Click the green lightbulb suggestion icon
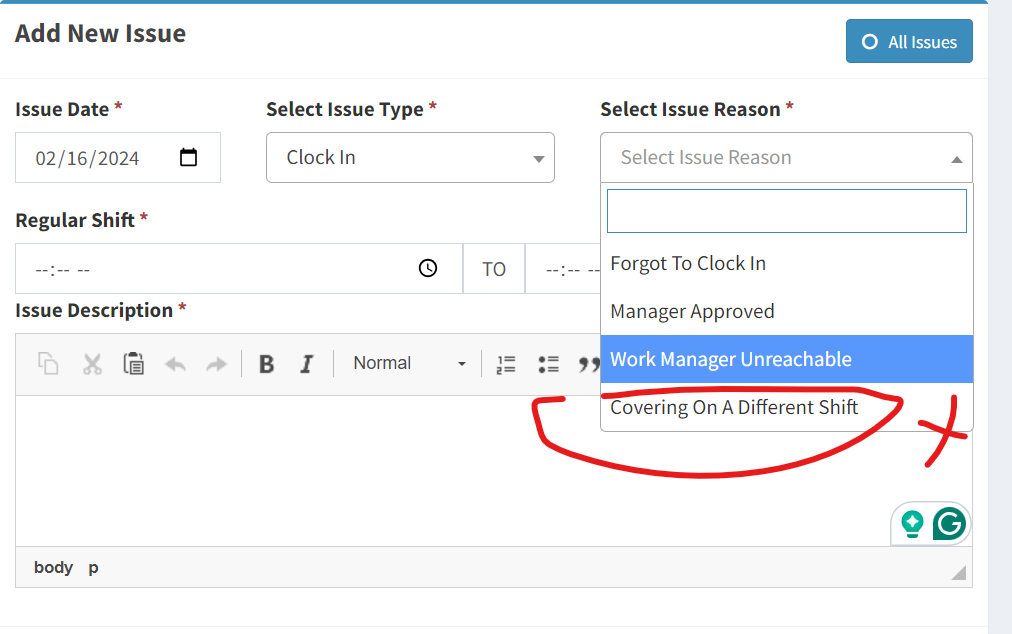This screenshot has width=1012, height=634. (x=912, y=523)
